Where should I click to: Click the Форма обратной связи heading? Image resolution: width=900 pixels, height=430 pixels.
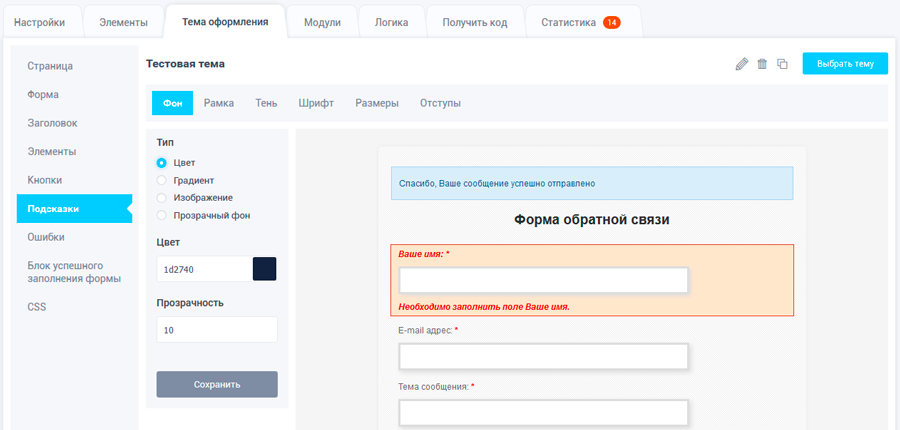click(x=592, y=220)
